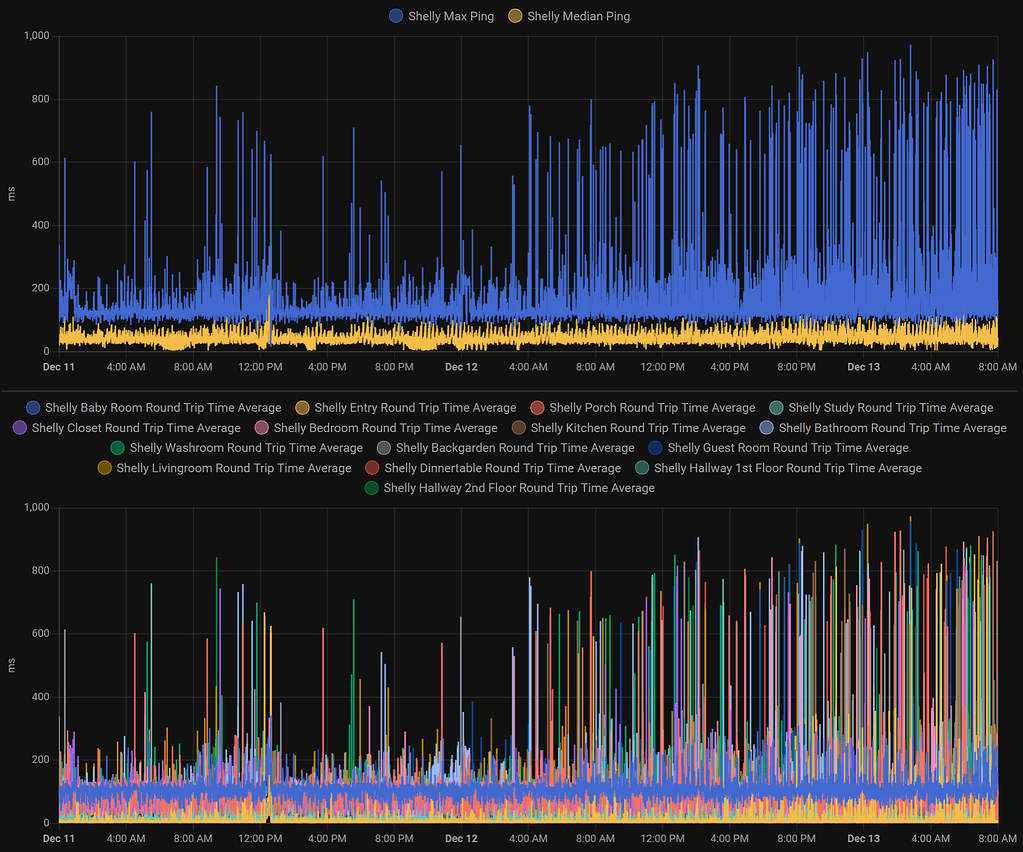Viewport: 1023px width, 852px height.
Task: Click the Shelly Porch legend color circle
Action: click(x=537, y=408)
